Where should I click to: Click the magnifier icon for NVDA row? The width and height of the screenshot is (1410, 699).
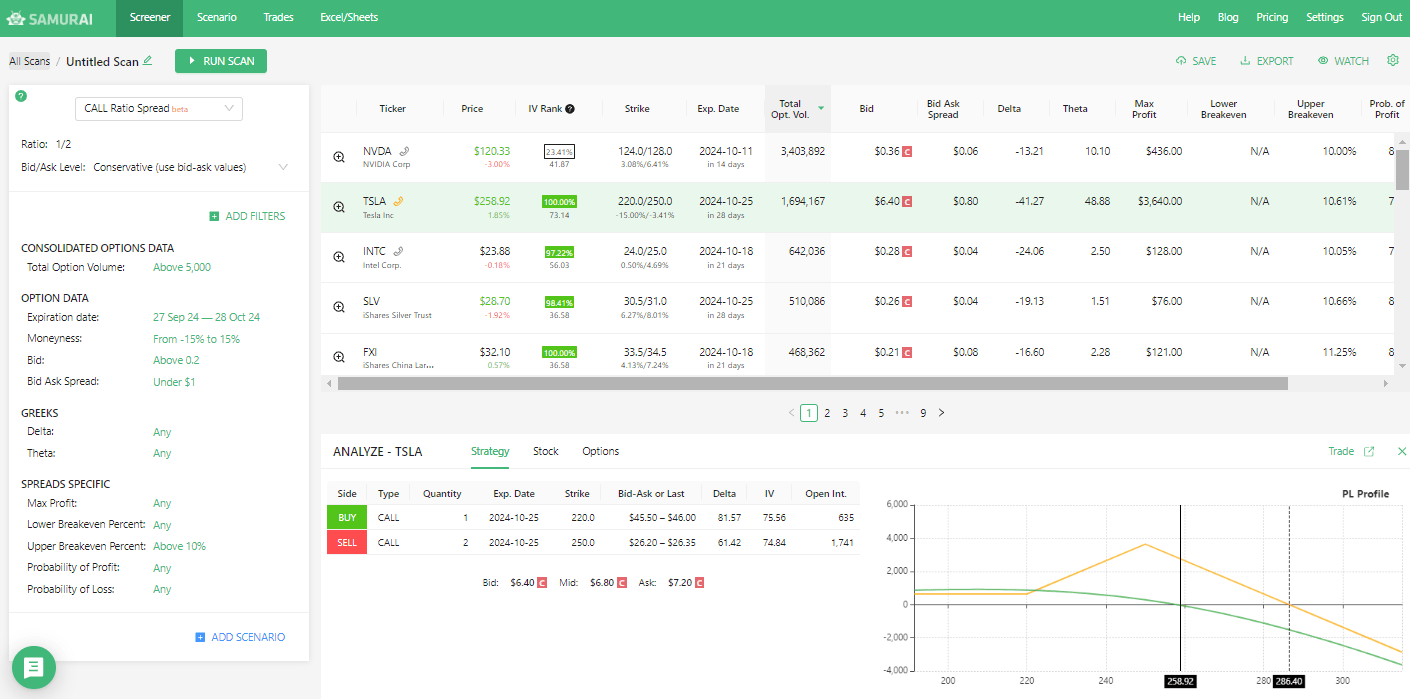click(x=339, y=156)
